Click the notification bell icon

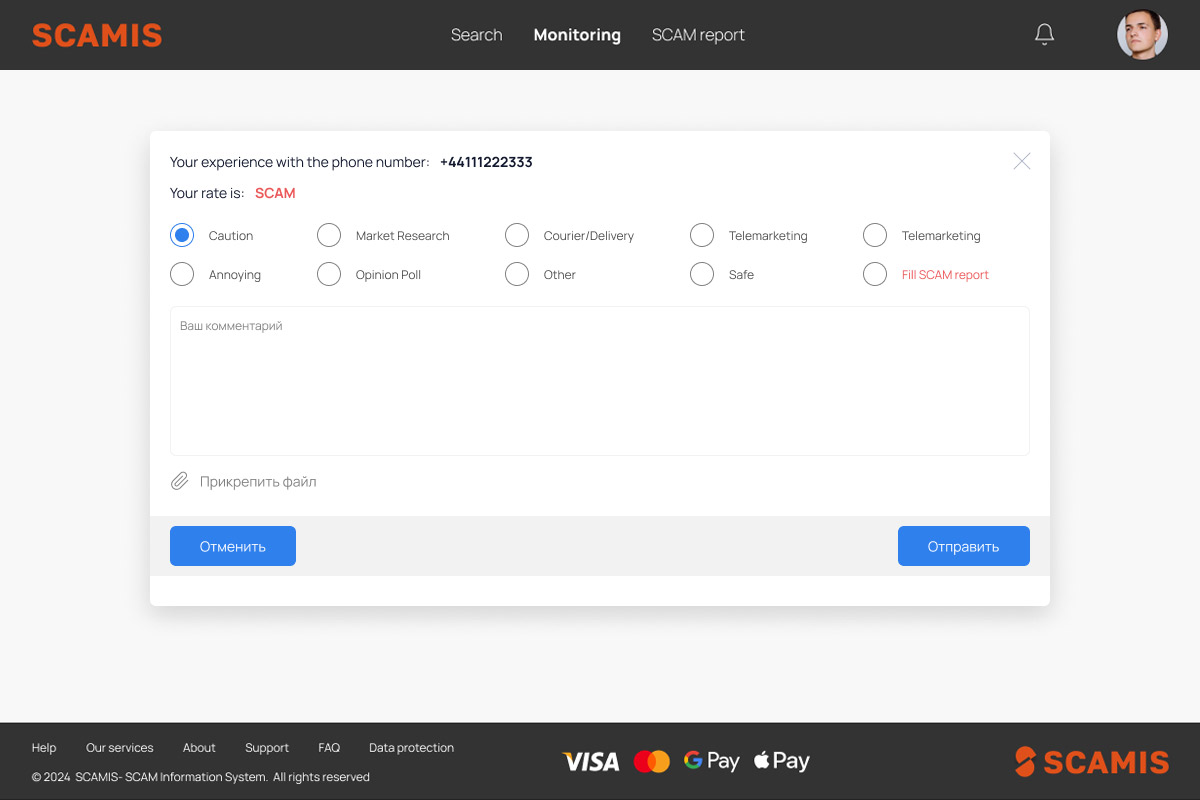click(1044, 35)
